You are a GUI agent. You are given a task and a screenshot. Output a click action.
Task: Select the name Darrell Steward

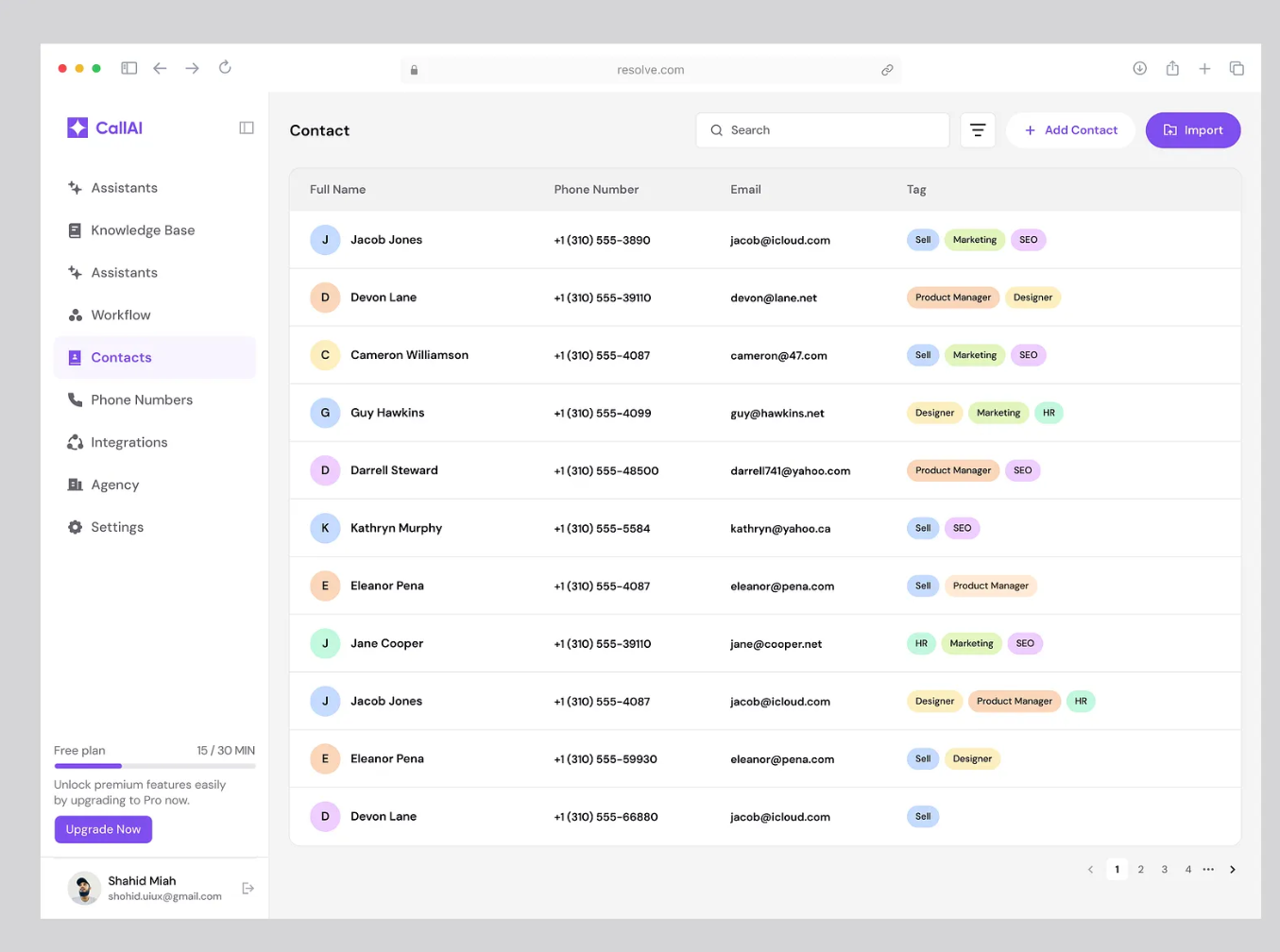pyautogui.click(x=394, y=470)
